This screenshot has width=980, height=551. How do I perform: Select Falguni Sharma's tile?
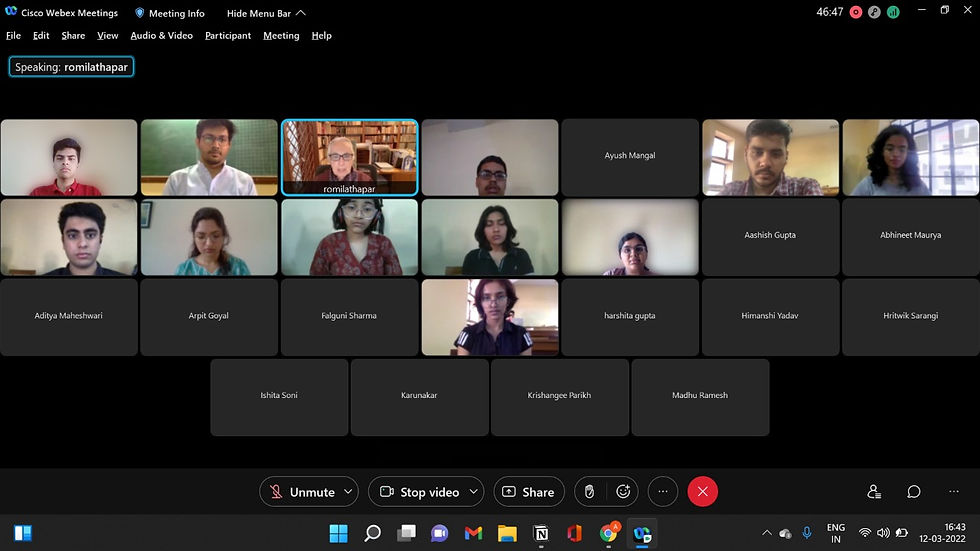(349, 317)
